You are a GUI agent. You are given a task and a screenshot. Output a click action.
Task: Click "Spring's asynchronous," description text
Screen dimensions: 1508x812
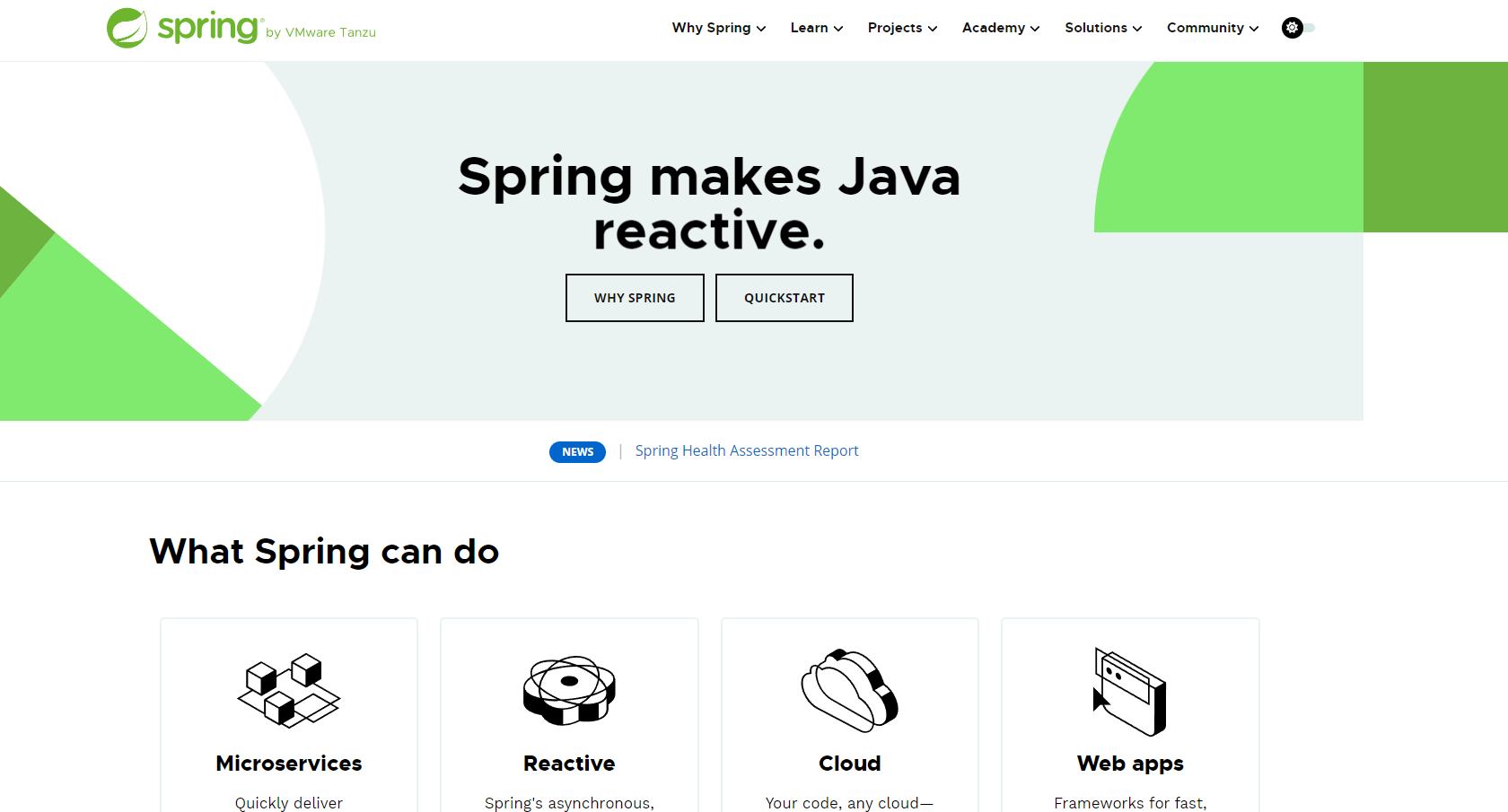click(x=569, y=803)
